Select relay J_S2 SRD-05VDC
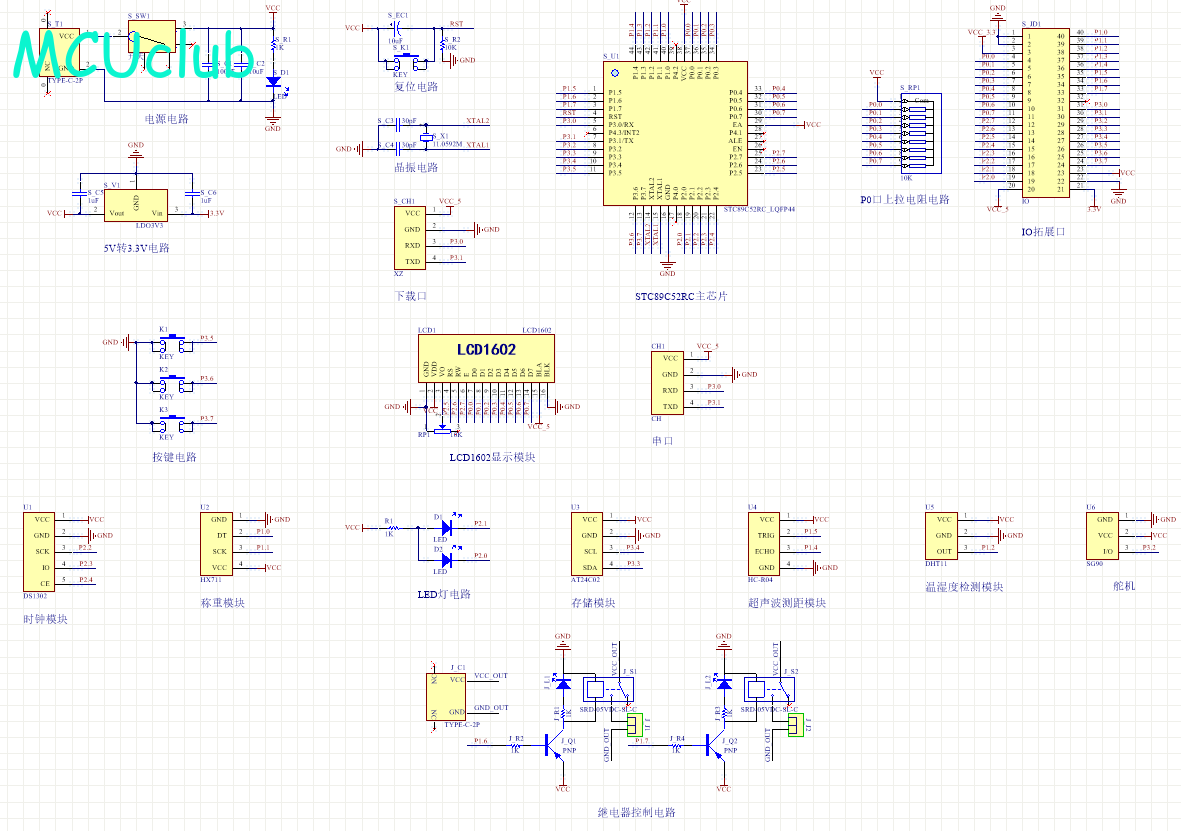The height and width of the screenshot is (831, 1181). 770,689
